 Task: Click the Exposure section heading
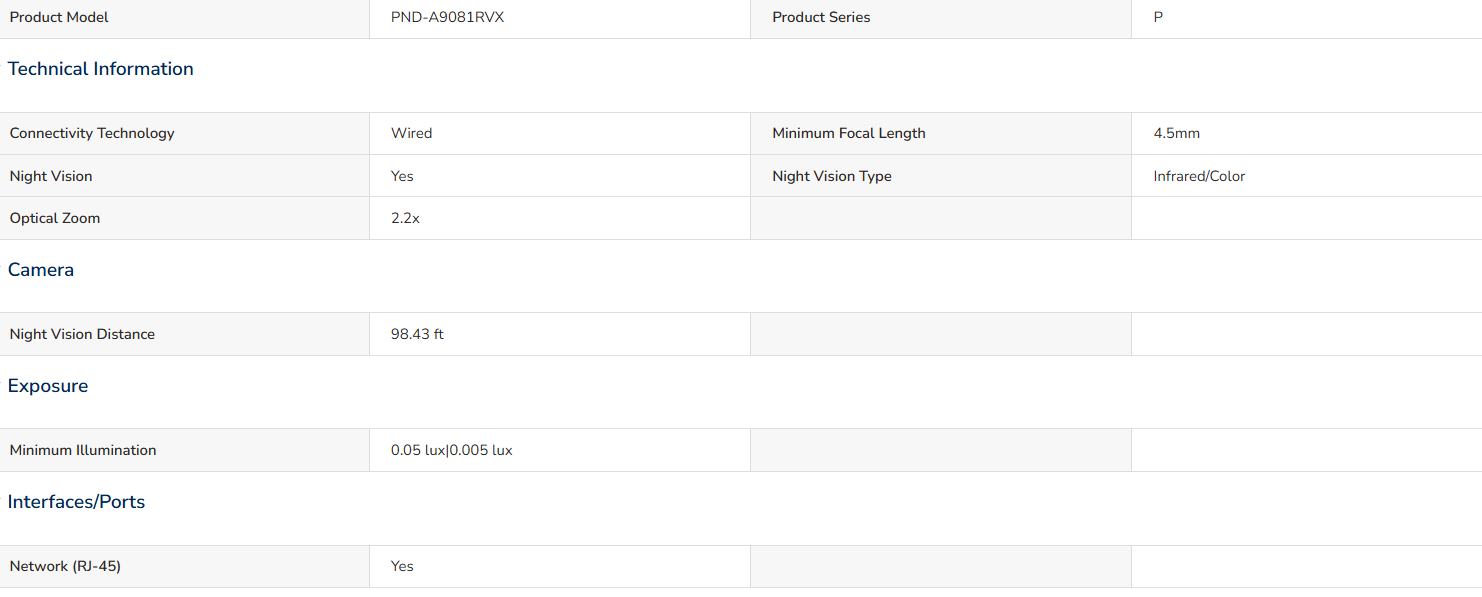coord(48,386)
